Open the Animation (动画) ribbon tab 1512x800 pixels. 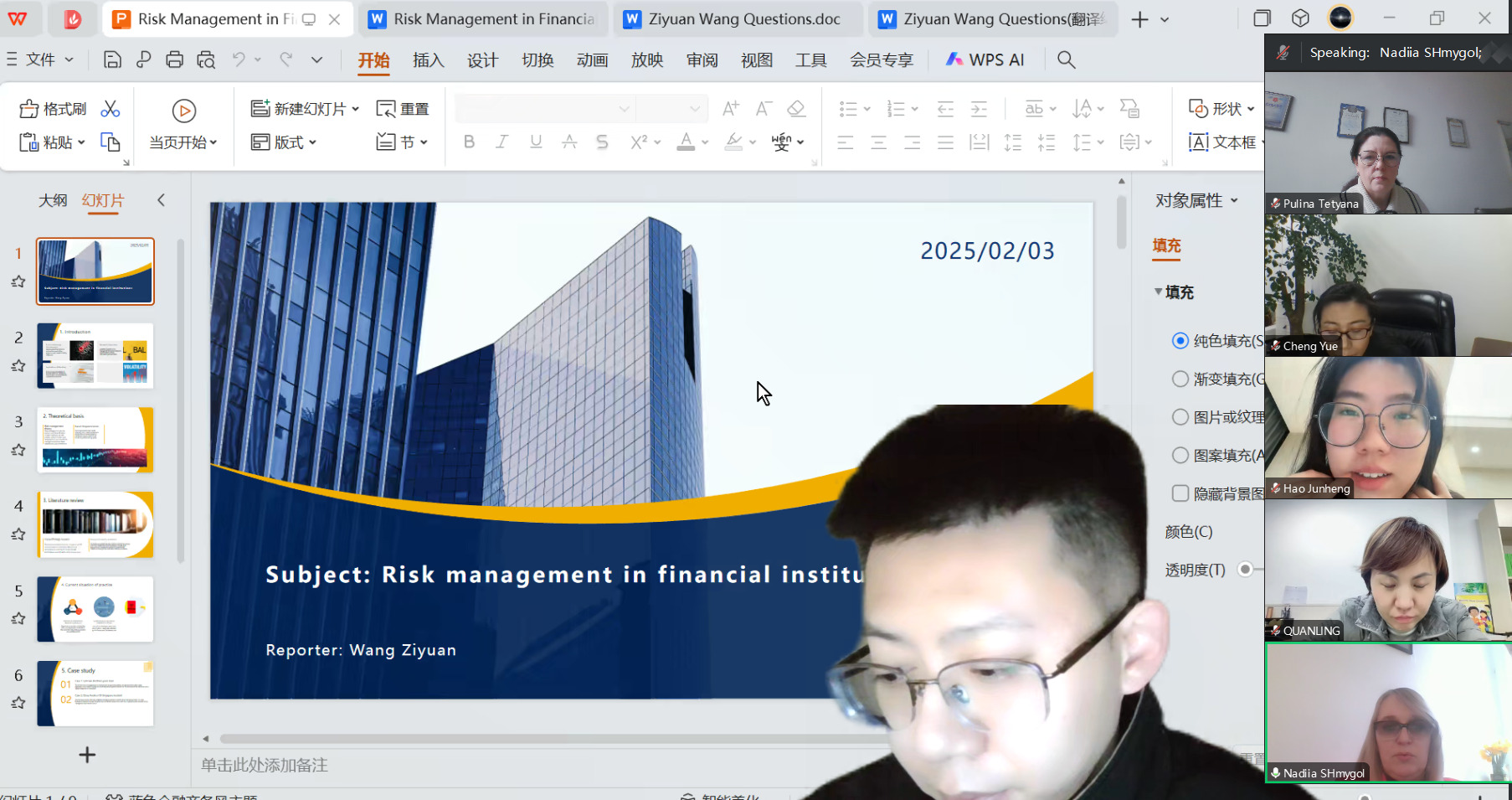(592, 60)
